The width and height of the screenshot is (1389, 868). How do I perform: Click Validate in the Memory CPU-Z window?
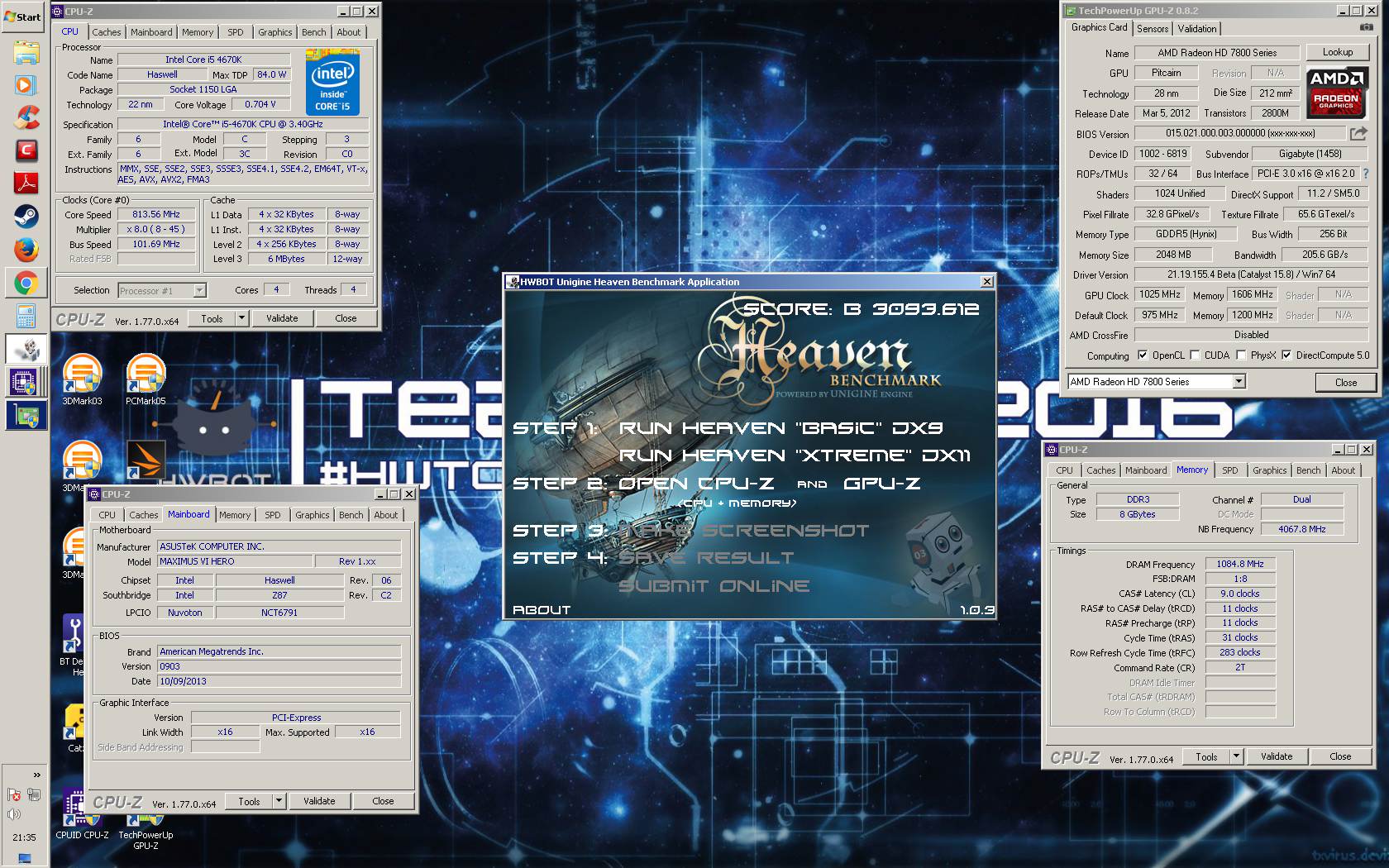(1277, 756)
